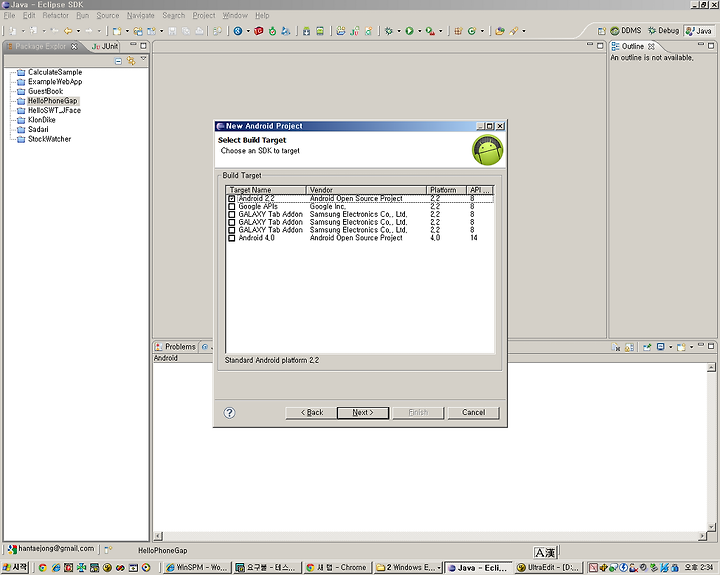Maximize the Package Explorer view

tap(143, 46)
